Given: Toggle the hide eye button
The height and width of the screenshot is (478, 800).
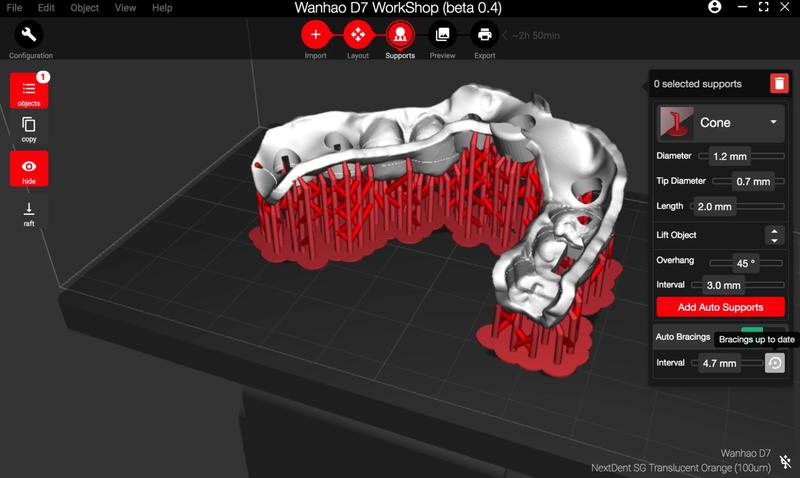Looking at the screenshot, I should coord(29,168).
